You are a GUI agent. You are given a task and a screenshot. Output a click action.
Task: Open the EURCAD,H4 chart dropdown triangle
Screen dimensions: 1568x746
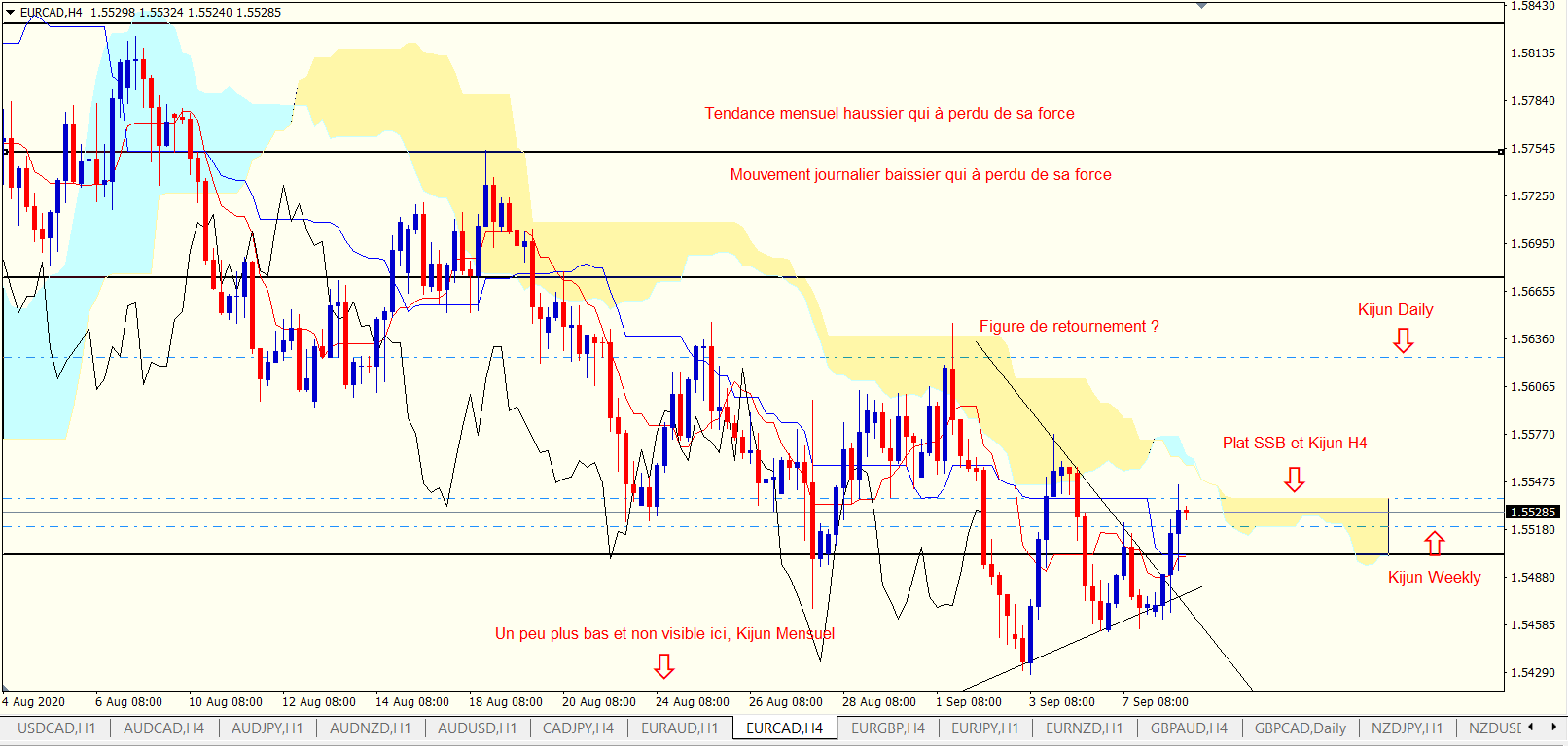(11, 13)
